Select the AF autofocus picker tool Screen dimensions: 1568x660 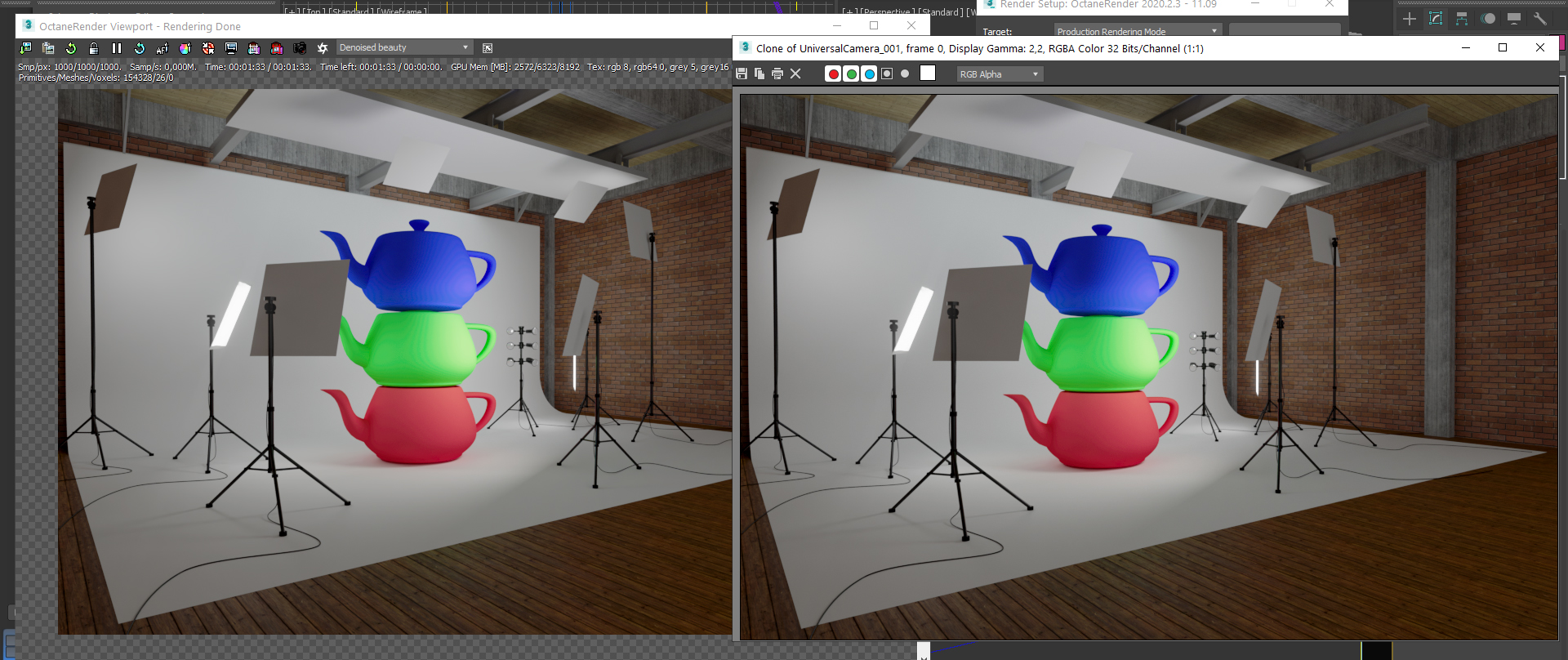pos(163,48)
